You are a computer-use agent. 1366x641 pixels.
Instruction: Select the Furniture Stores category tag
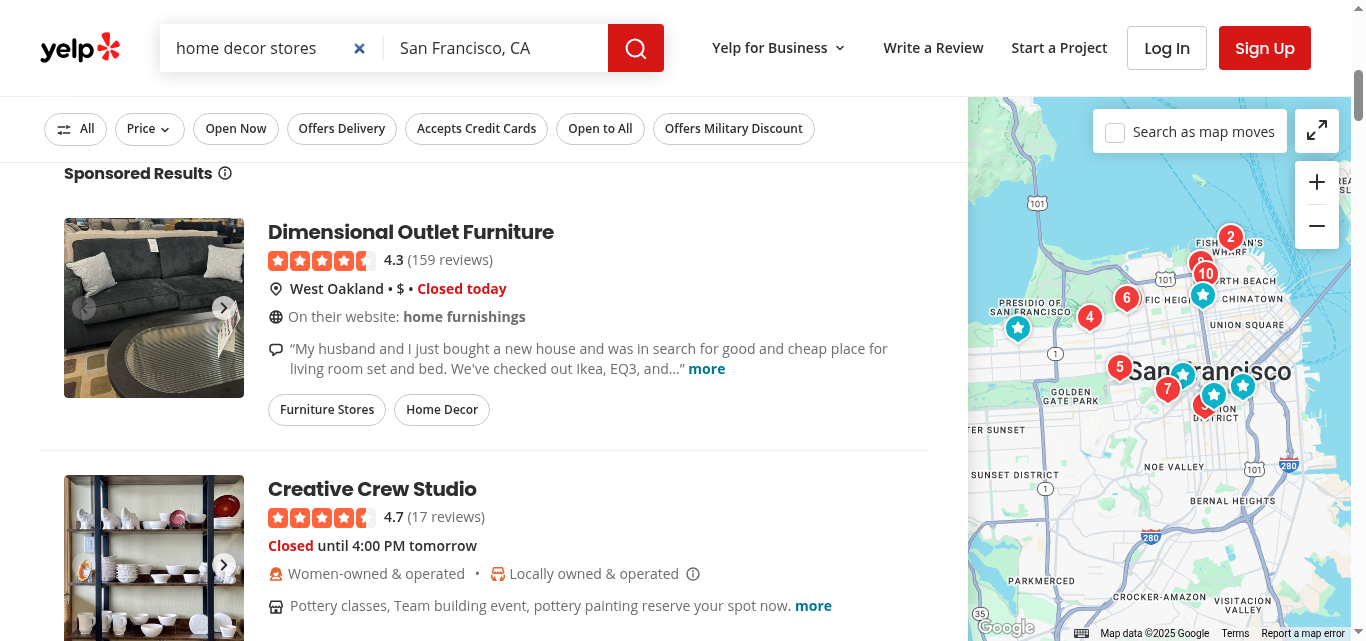tap(327, 410)
